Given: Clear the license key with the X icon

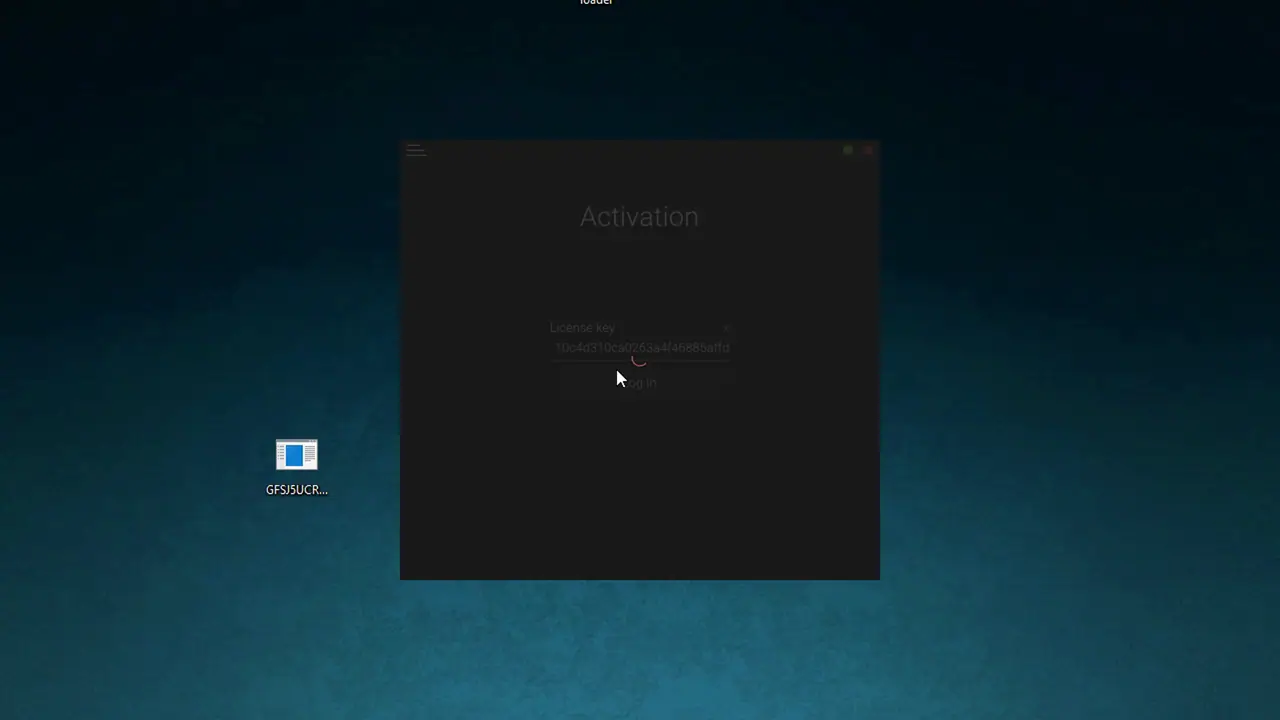Looking at the screenshot, I should tap(727, 328).
